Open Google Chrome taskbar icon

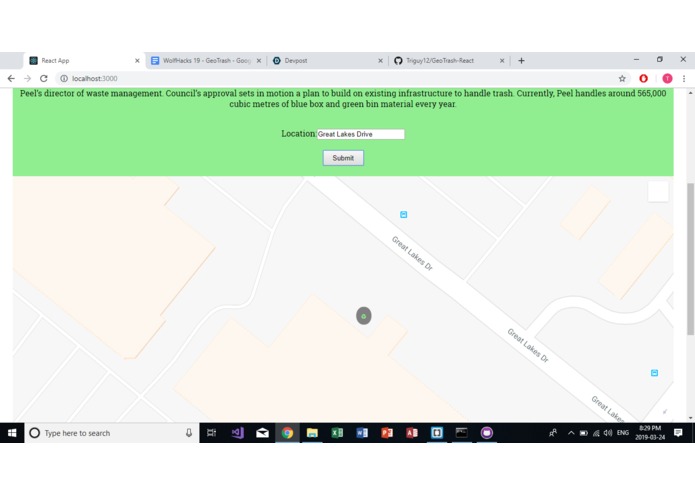point(287,433)
